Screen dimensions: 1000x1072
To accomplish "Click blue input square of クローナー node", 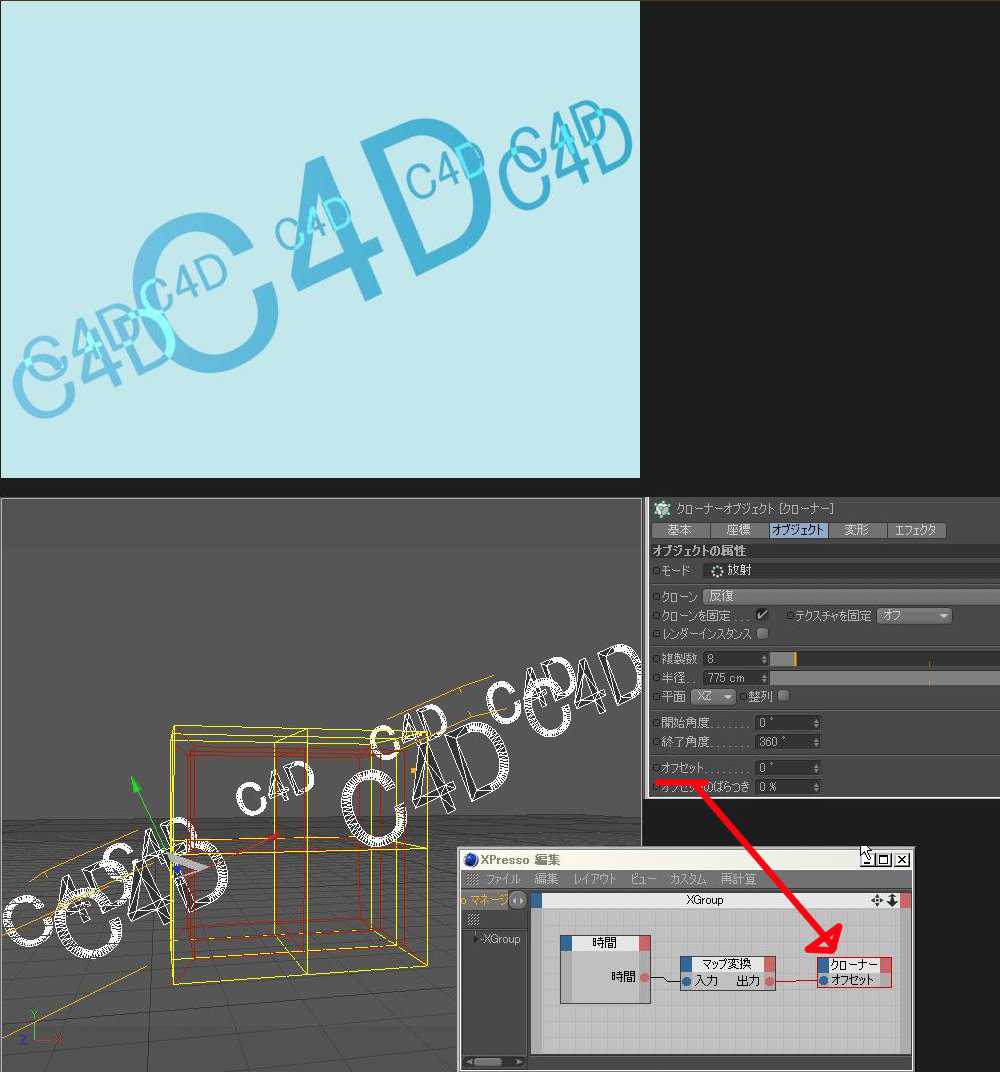I will [x=824, y=965].
